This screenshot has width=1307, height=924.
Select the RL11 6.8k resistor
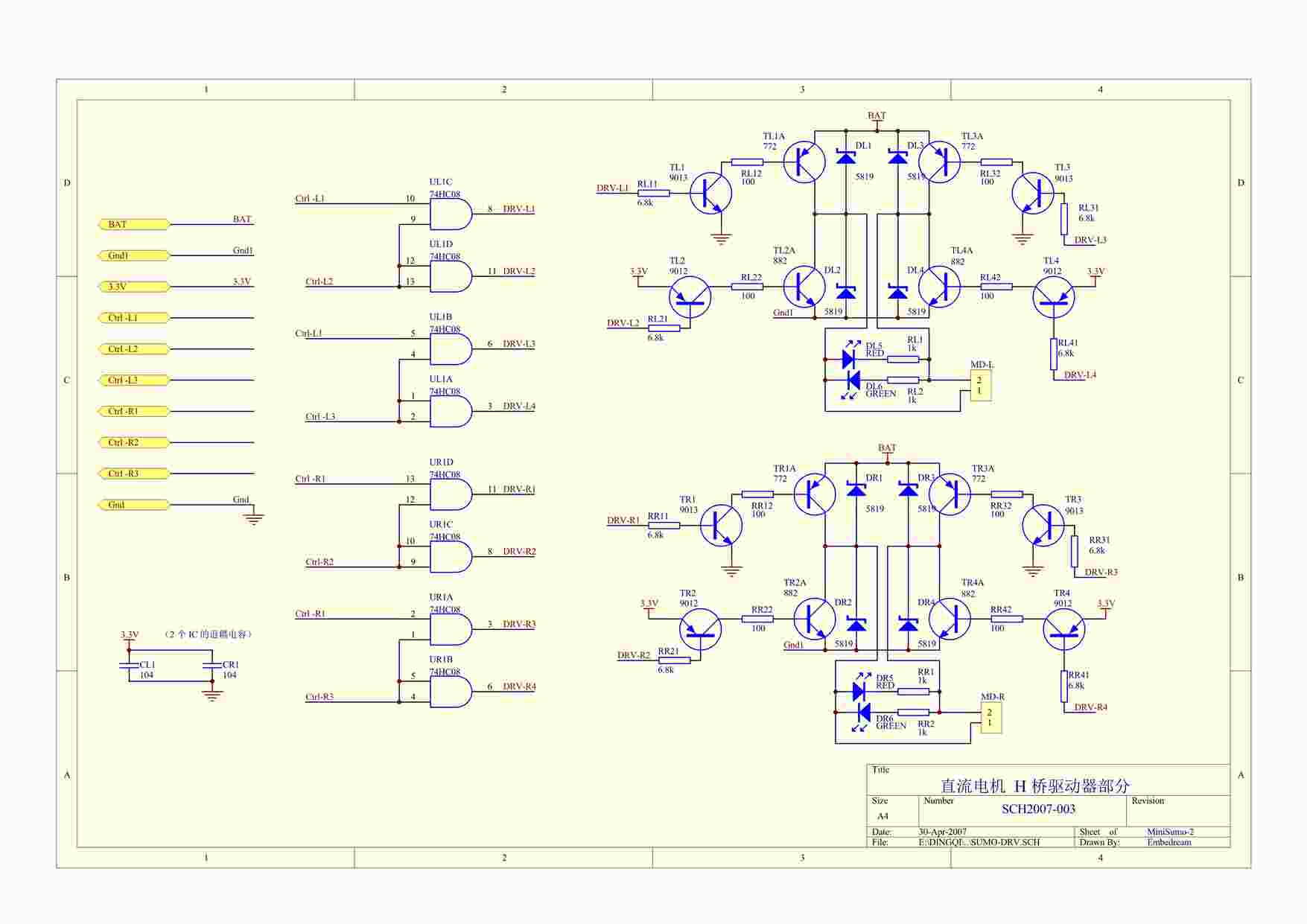click(x=654, y=194)
